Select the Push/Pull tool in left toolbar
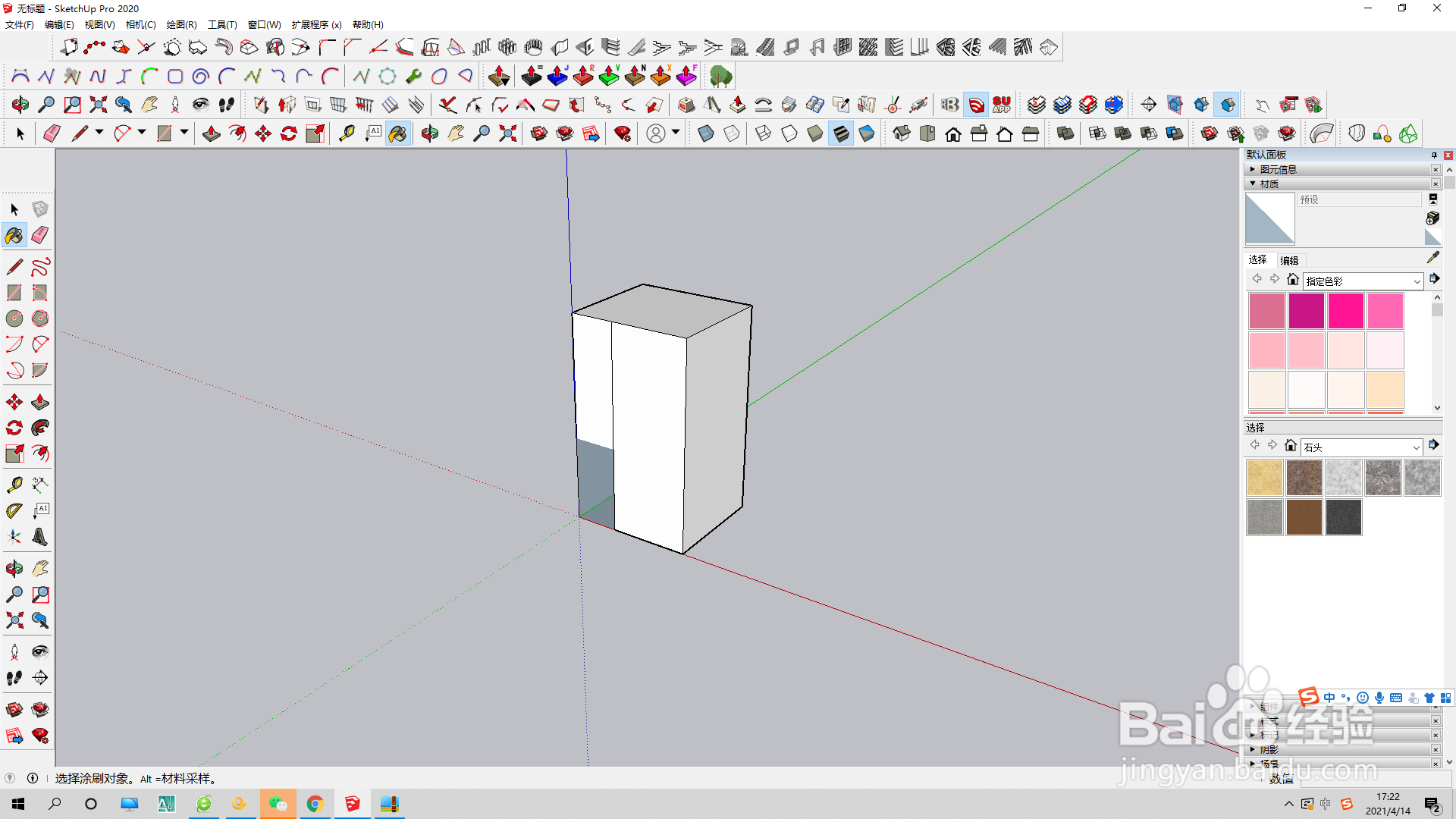Image resolution: width=1456 pixels, height=819 pixels. click(40, 402)
